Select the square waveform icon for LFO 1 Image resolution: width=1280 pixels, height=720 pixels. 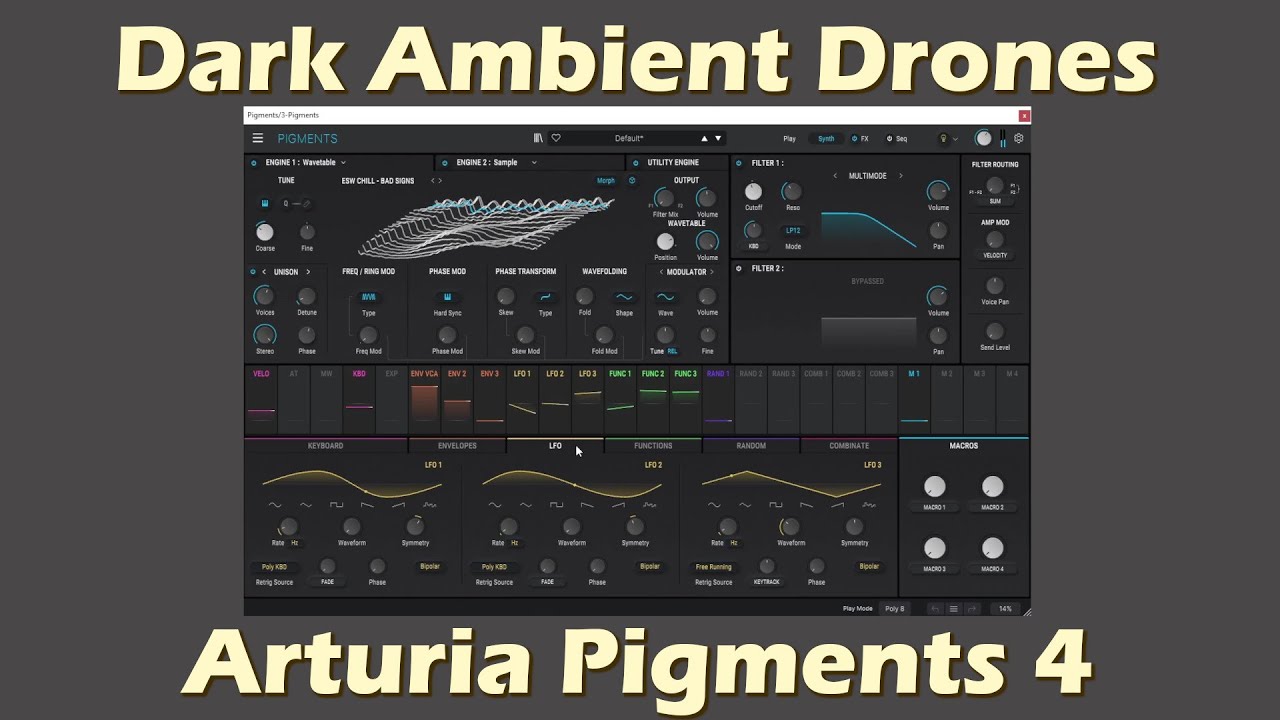coord(336,505)
